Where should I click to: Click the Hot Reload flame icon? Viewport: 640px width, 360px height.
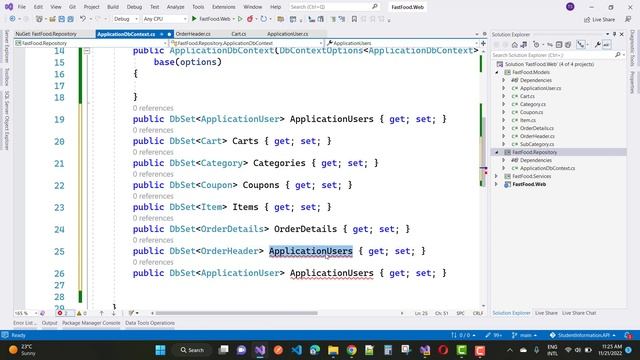[250, 19]
